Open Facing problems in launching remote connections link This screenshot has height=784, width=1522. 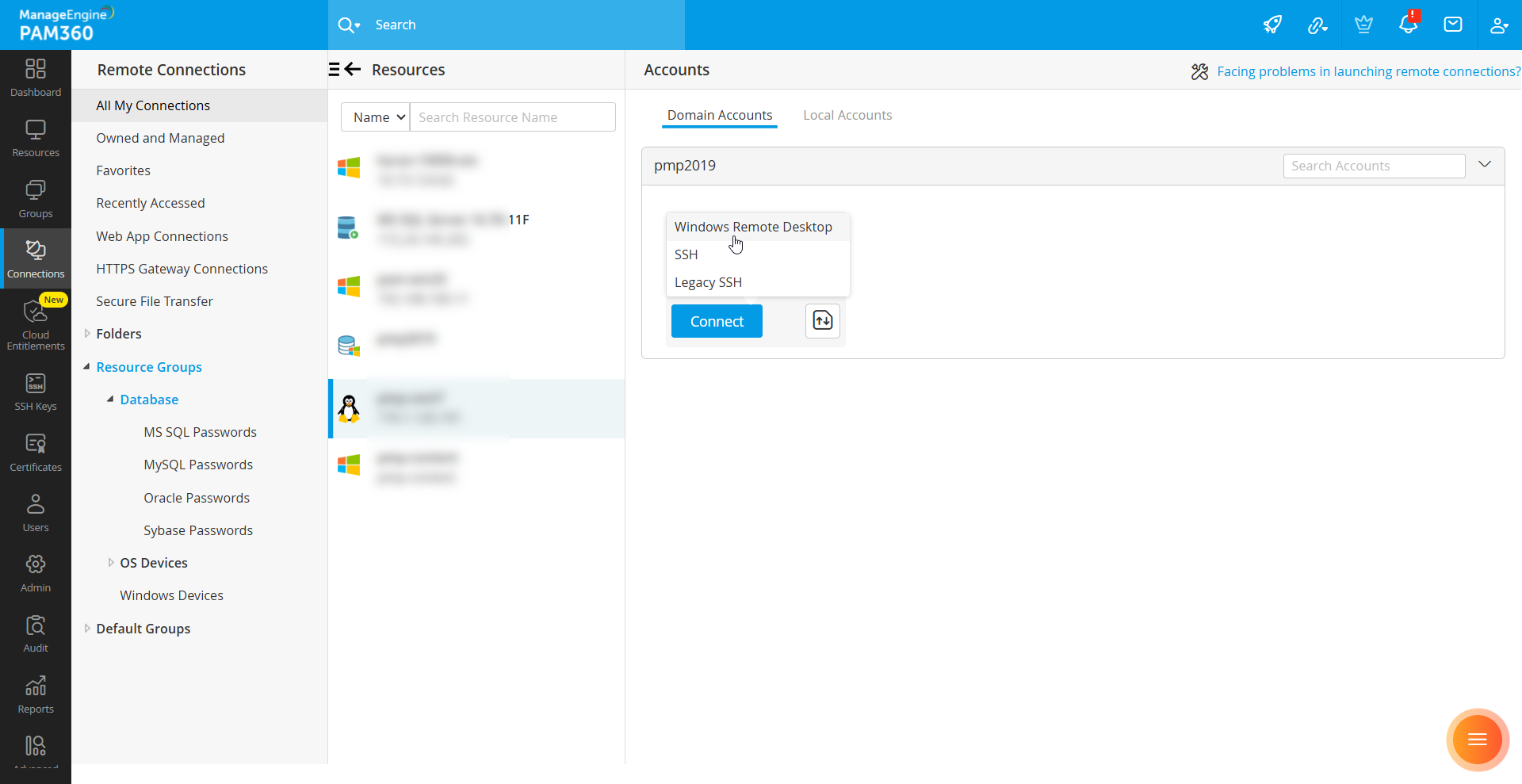(1367, 71)
